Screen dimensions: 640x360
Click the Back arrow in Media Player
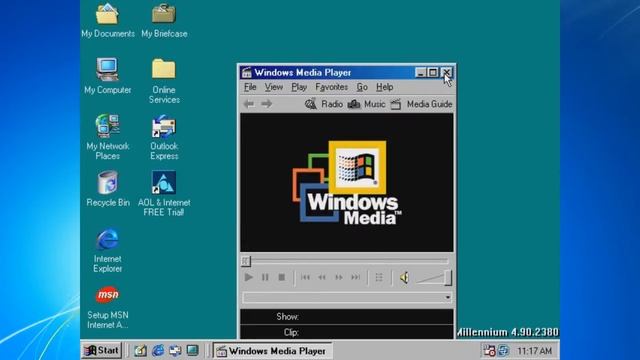click(249, 104)
